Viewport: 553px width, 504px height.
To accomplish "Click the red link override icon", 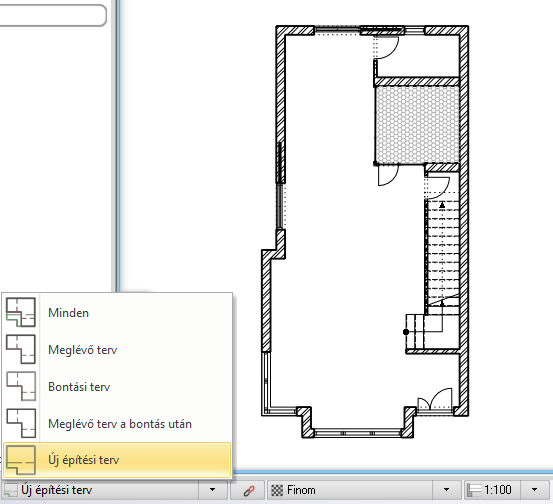I will pos(249,491).
